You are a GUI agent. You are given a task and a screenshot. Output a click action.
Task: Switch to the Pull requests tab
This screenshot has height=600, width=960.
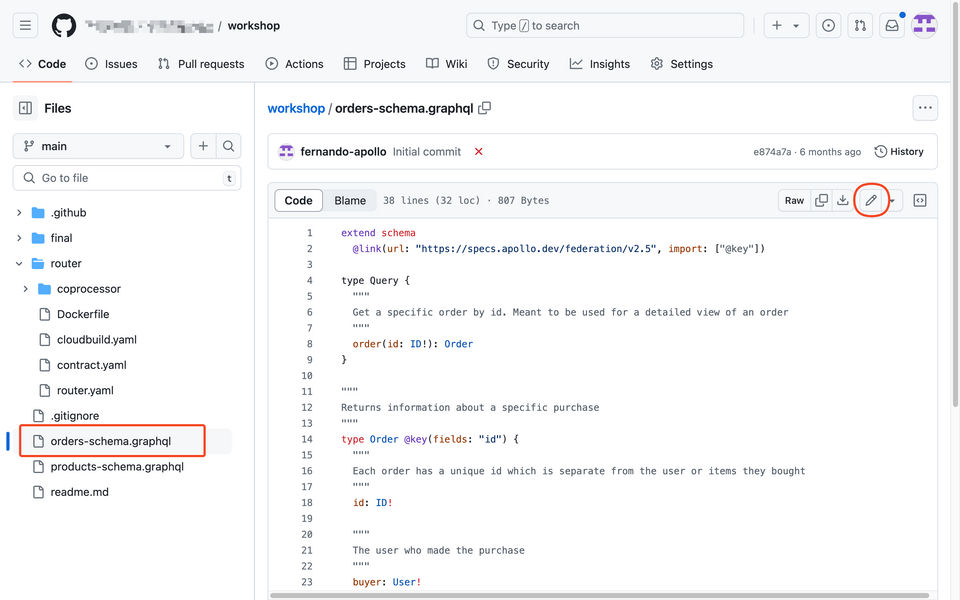pyautogui.click(x=201, y=64)
